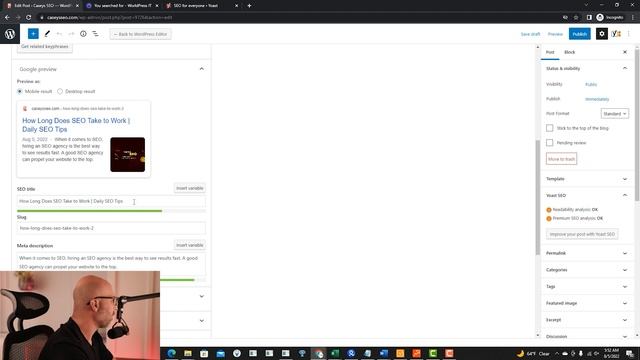
Task: Select the pencil Tools icon
Action: (47, 34)
